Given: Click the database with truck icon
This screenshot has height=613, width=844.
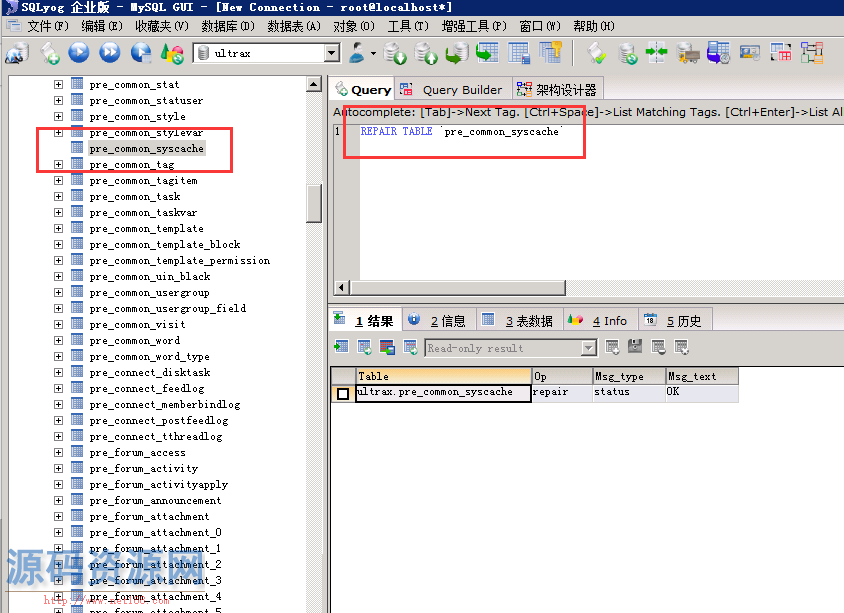Looking at the screenshot, I should coord(688,53).
